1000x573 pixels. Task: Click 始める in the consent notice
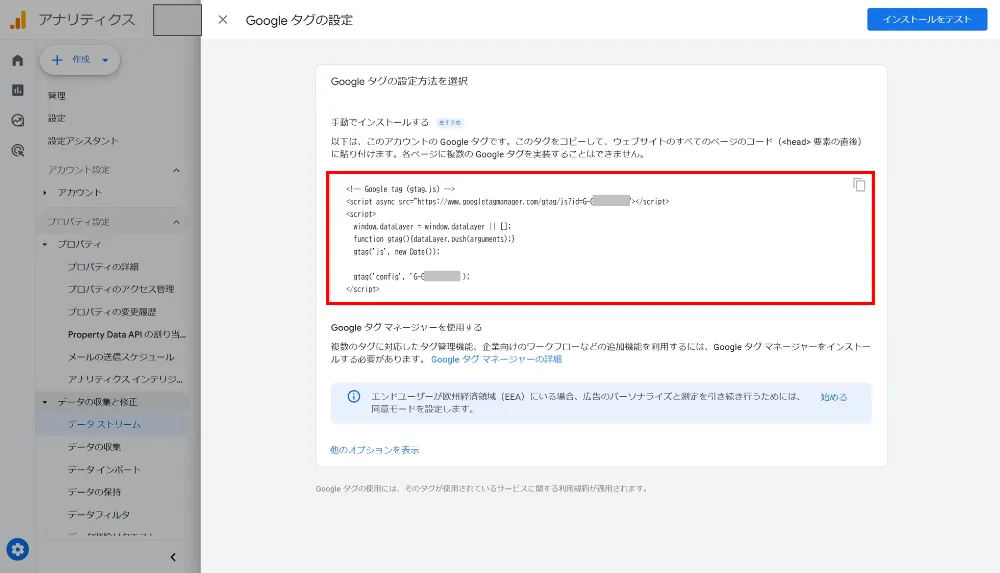pos(834,397)
